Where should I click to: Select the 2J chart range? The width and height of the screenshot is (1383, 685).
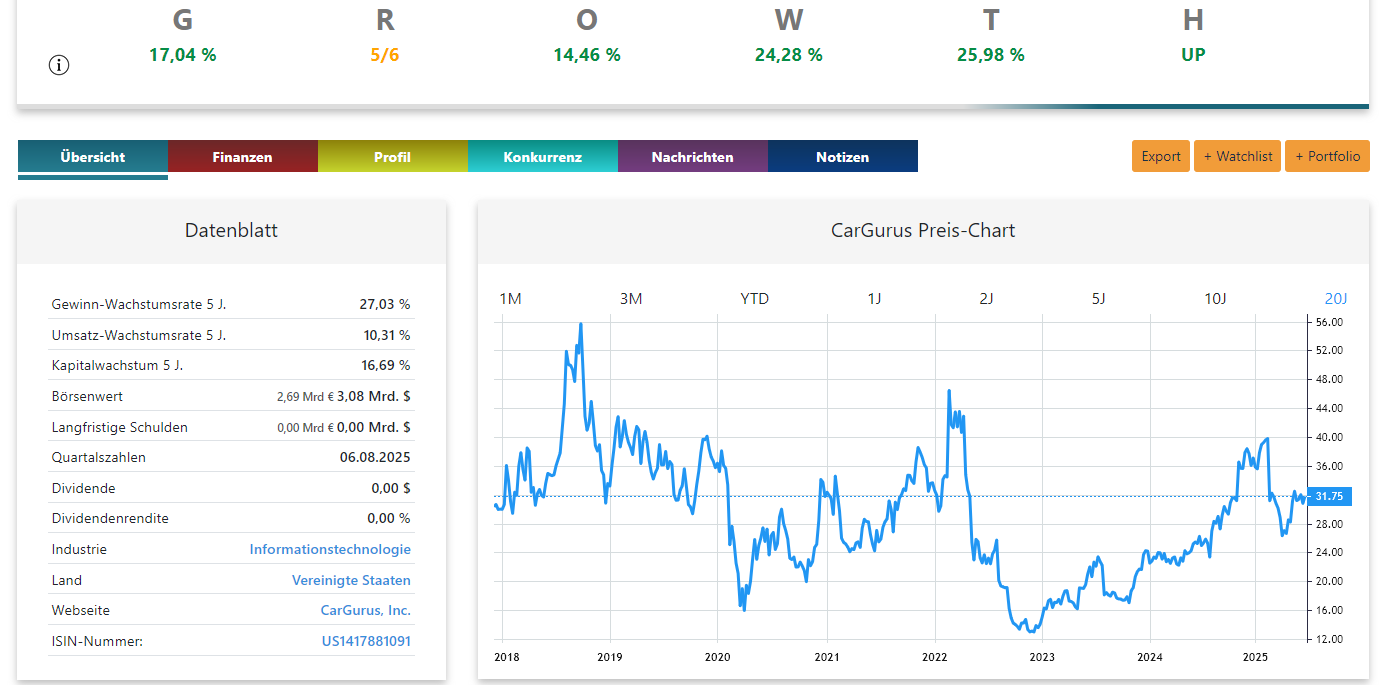click(x=986, y=298)
